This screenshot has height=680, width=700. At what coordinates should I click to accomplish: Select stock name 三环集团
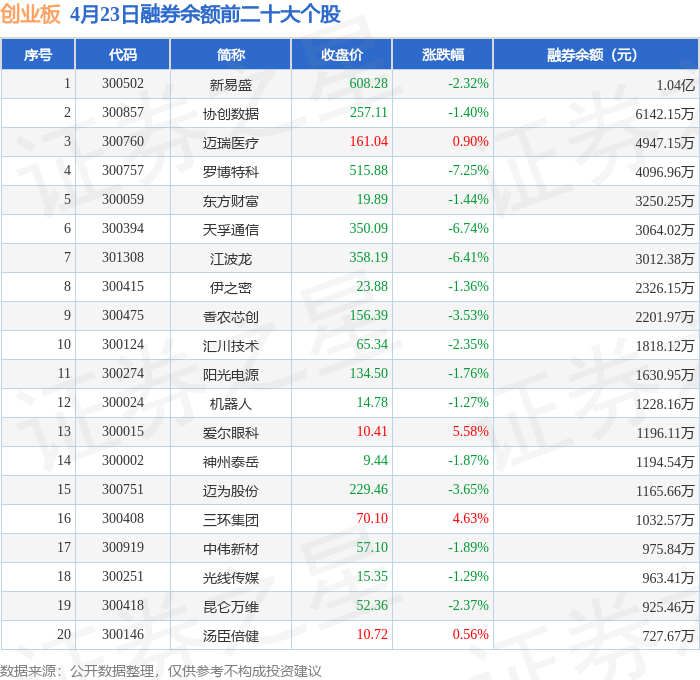[231, 520]
